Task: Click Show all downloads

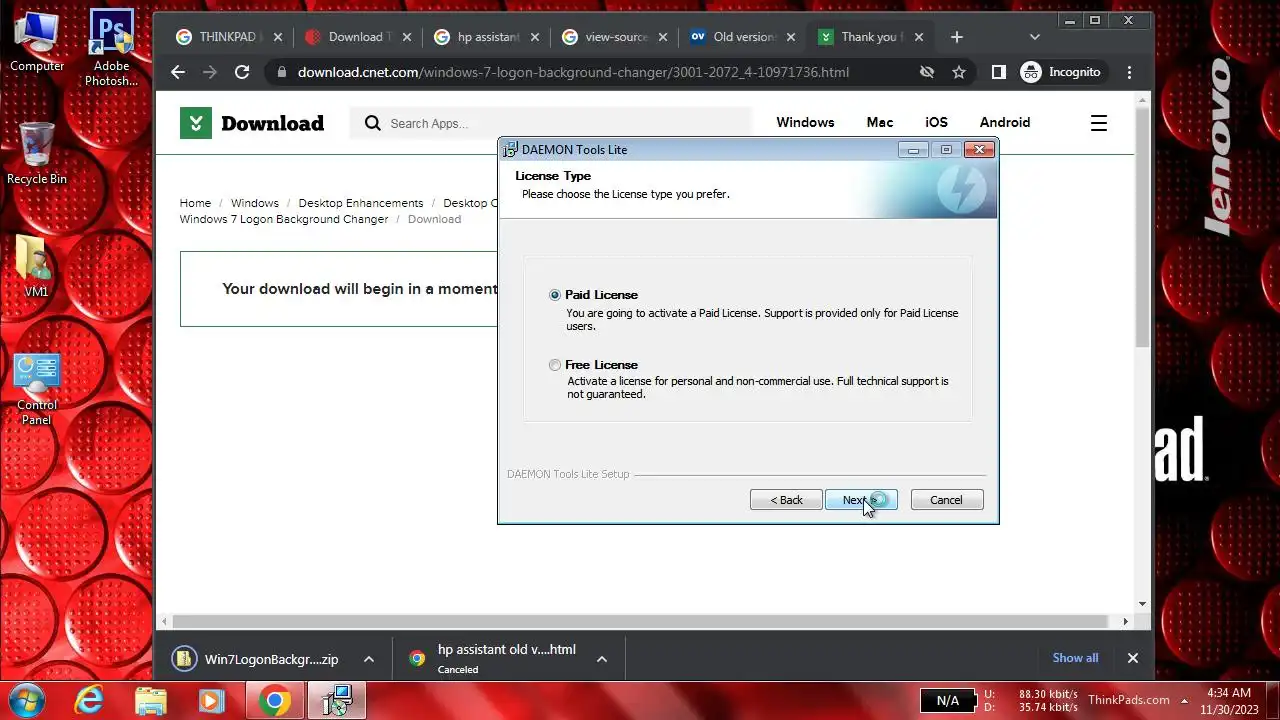Action: click(1075, 658)
